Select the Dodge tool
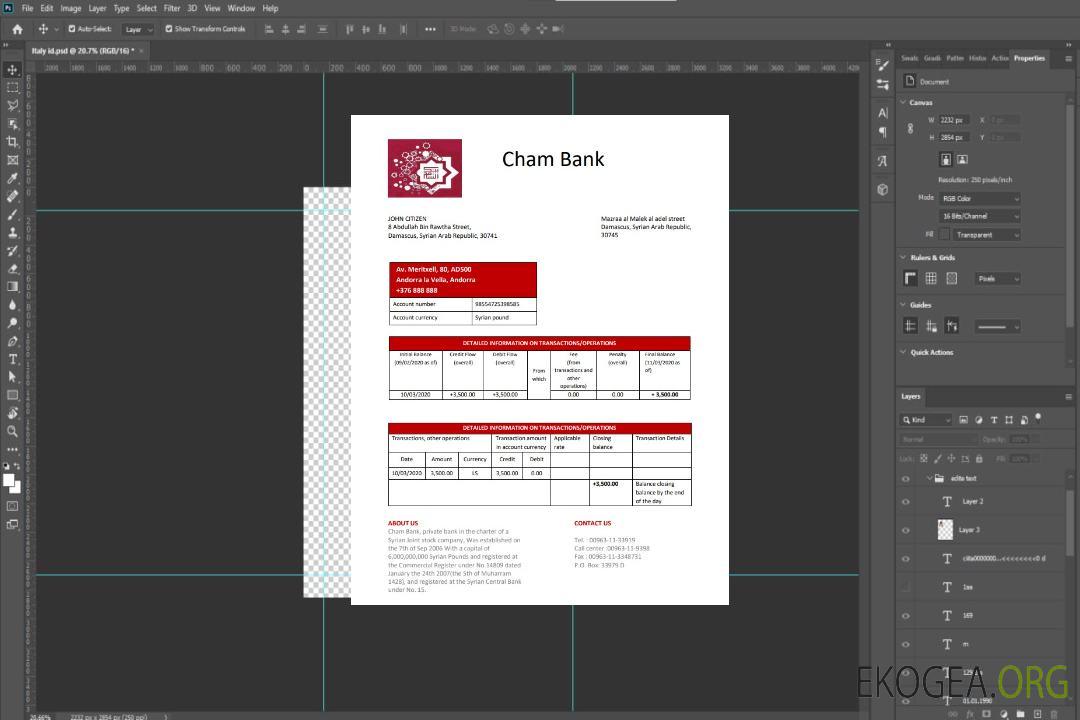Image resolution: width=1080 pixels, height=720 pixels. 12,323
